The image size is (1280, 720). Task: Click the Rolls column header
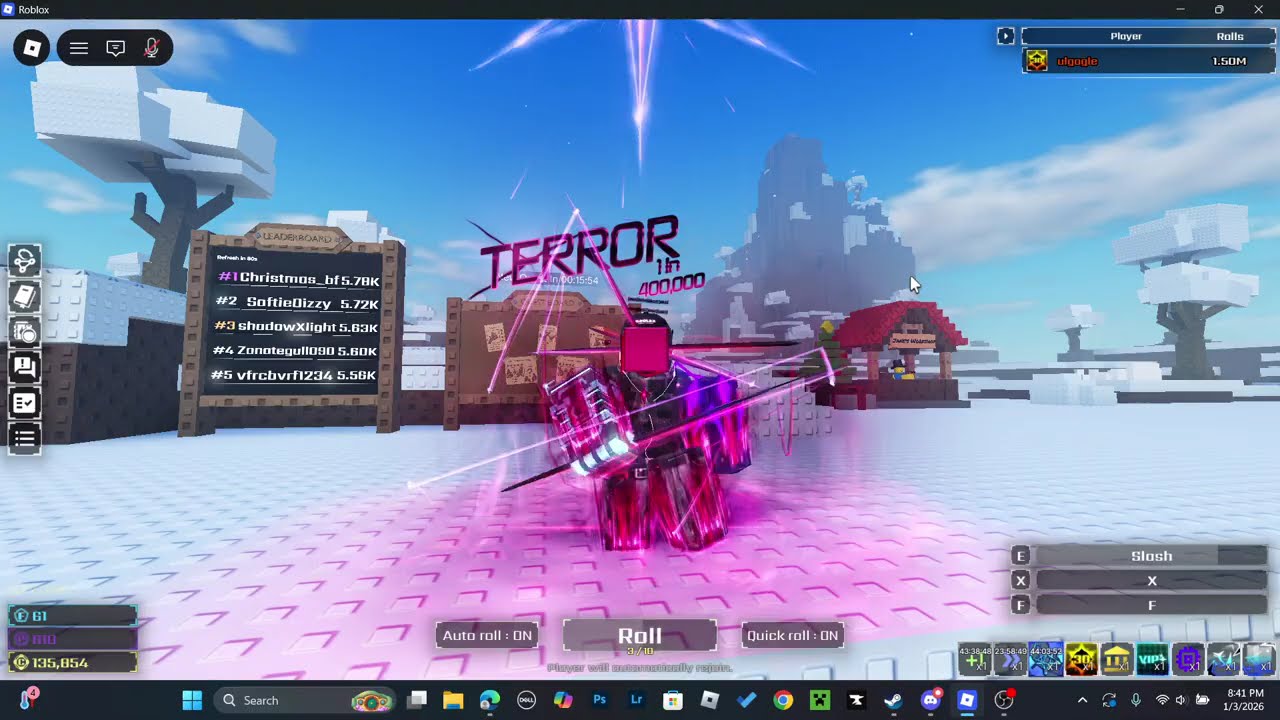pos(1230,36)
